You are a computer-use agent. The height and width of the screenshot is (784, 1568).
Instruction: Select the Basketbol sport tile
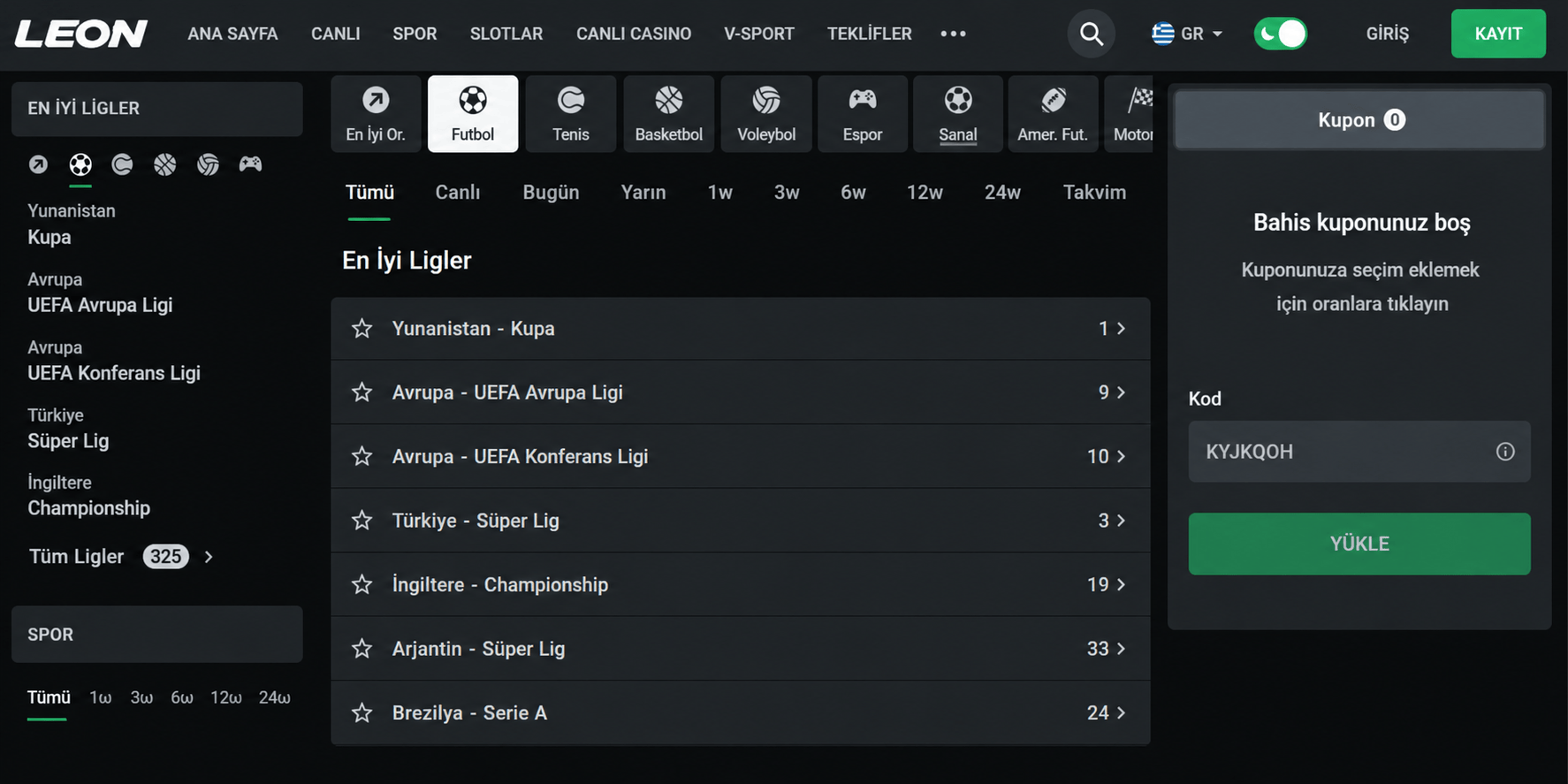tap(669, 114)
